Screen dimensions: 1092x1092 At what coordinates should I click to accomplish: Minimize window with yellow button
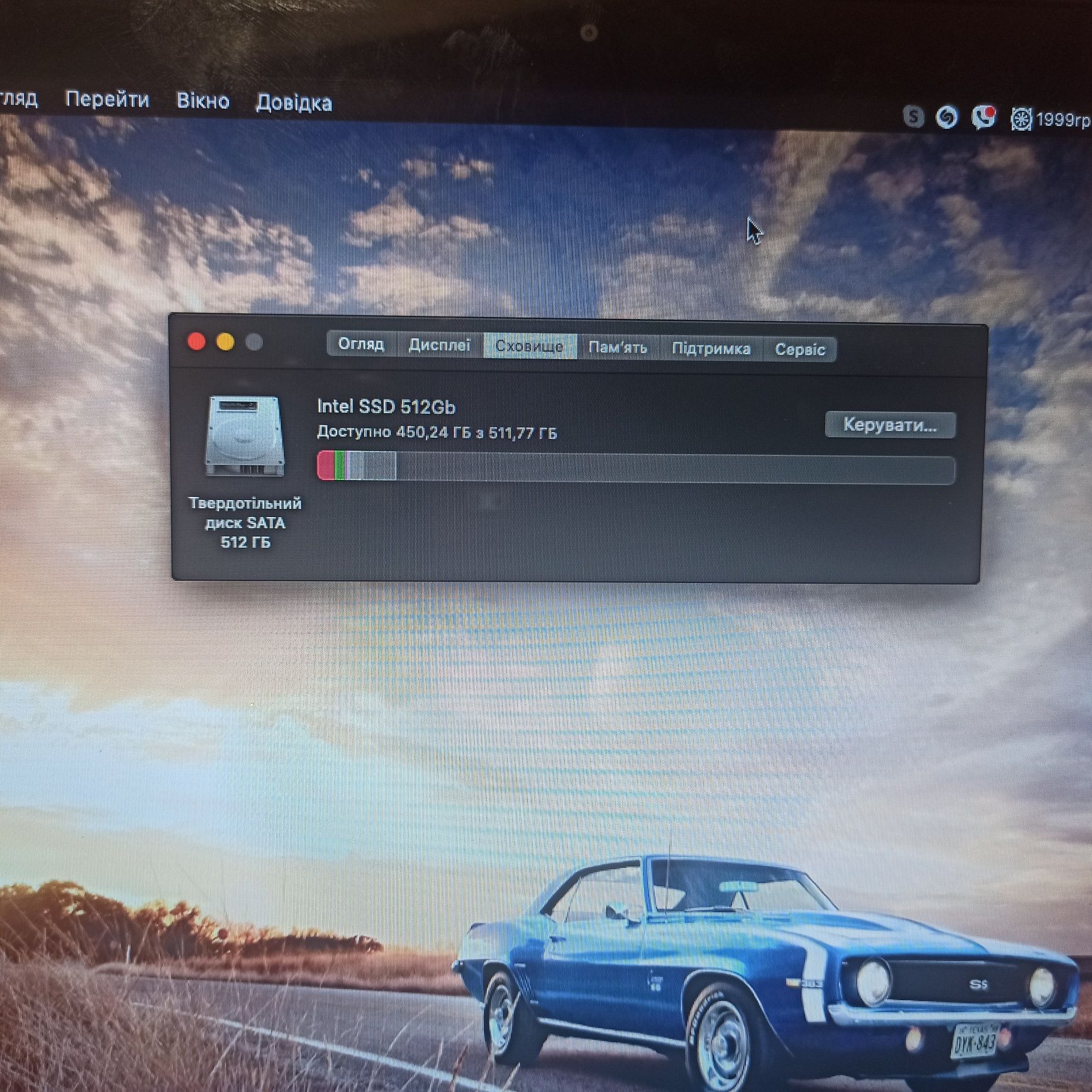tap(225, 342)
